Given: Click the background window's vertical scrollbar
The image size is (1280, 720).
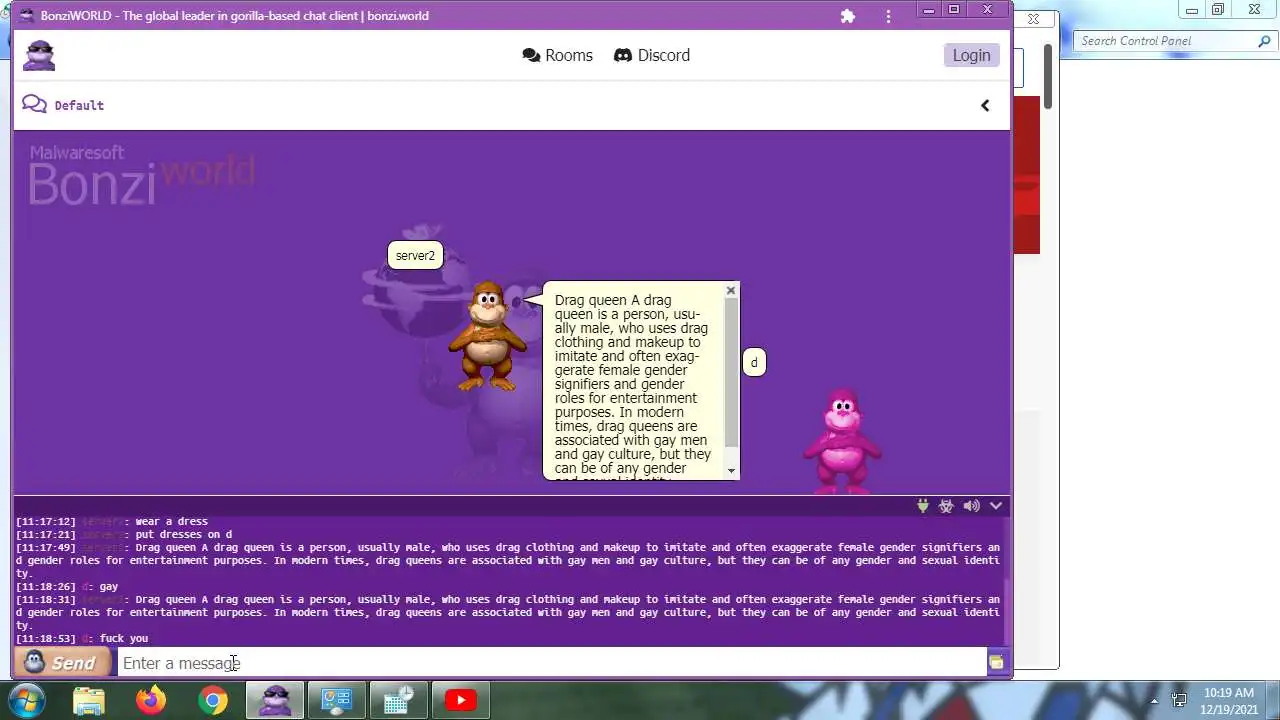Looking at the screenshot, I should pos(1048,78).
